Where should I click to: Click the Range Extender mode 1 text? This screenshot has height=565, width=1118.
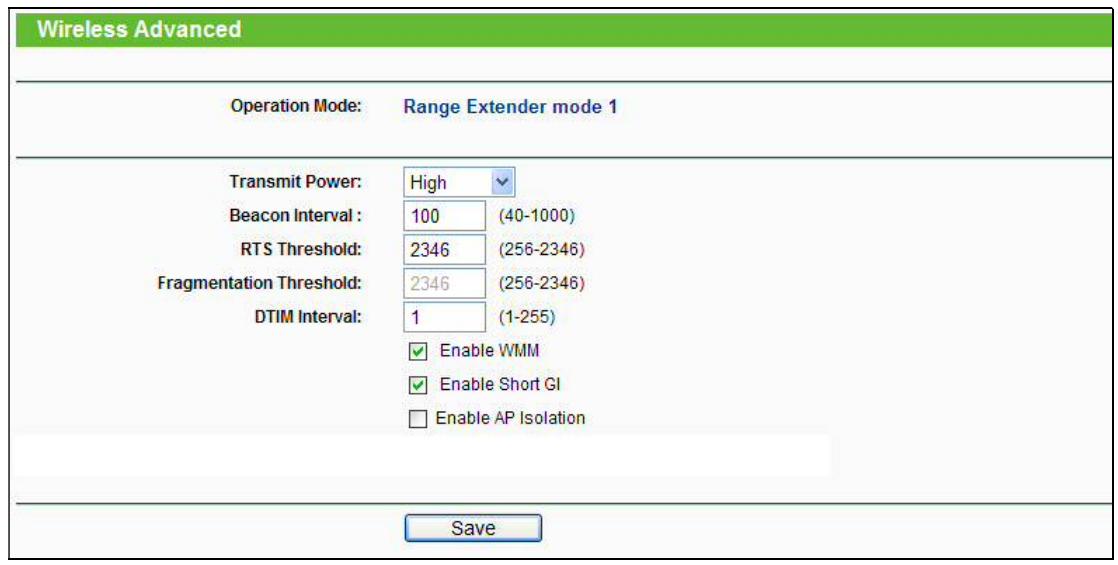pos(510,106)
